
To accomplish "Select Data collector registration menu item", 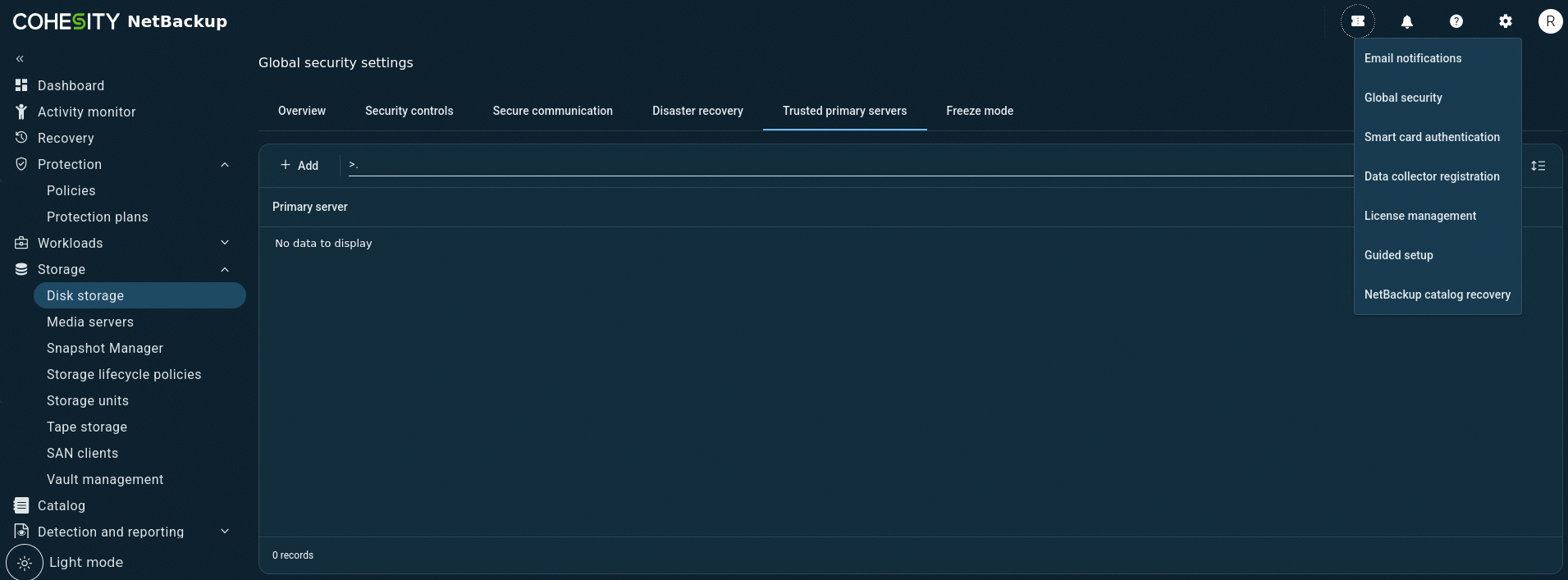I will tap(1438, 176).
